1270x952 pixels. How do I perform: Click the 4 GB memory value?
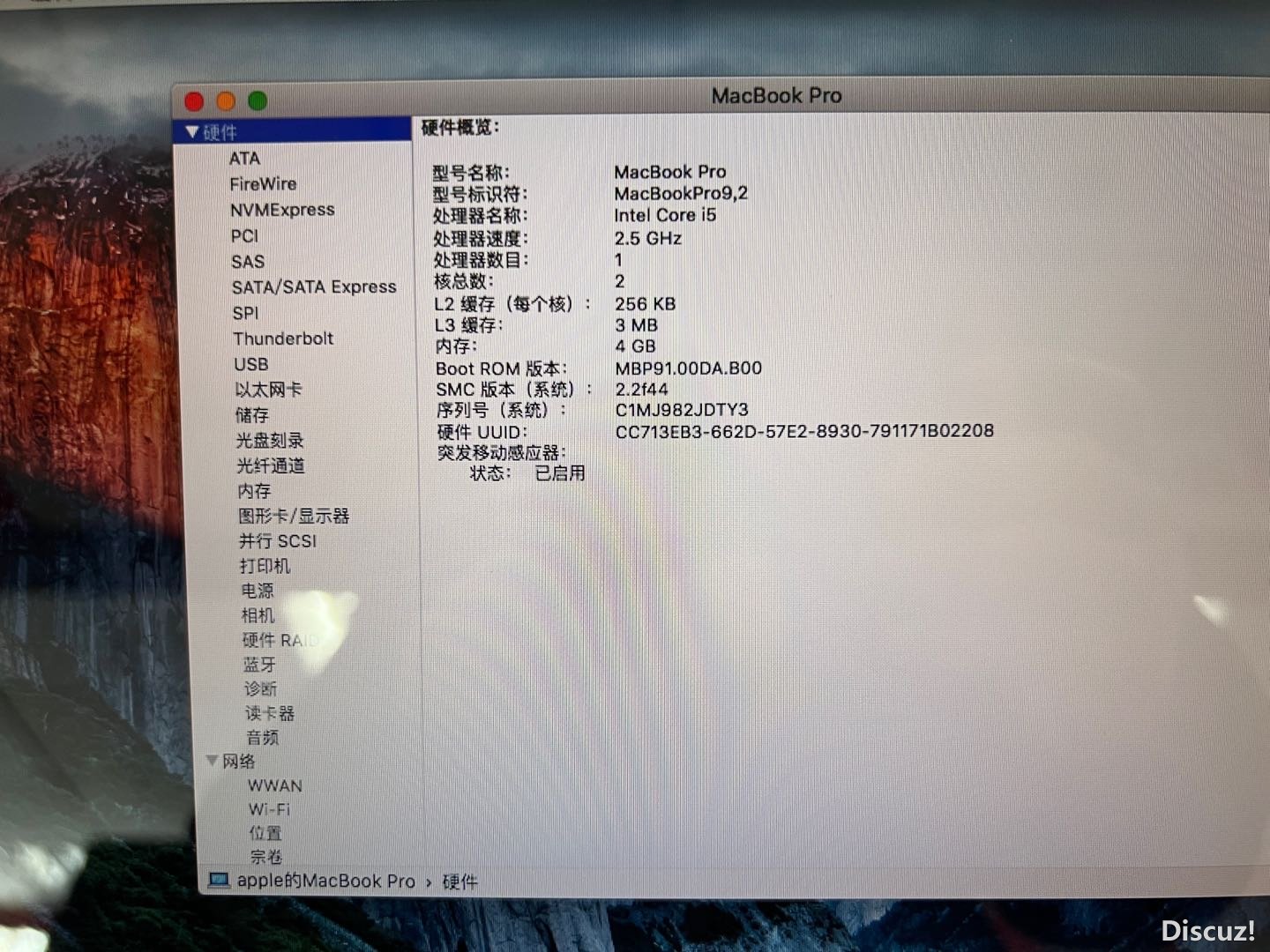point(636,346)
